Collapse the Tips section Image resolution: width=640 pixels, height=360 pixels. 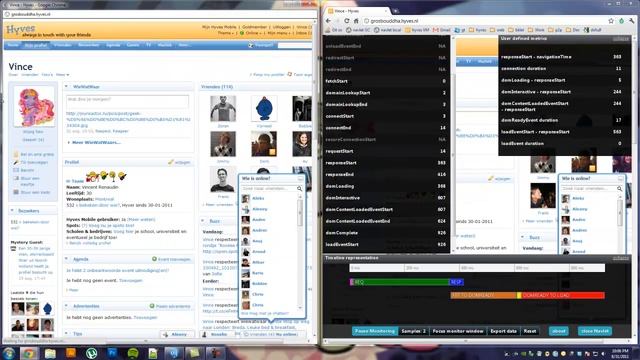tap(67, 333)
